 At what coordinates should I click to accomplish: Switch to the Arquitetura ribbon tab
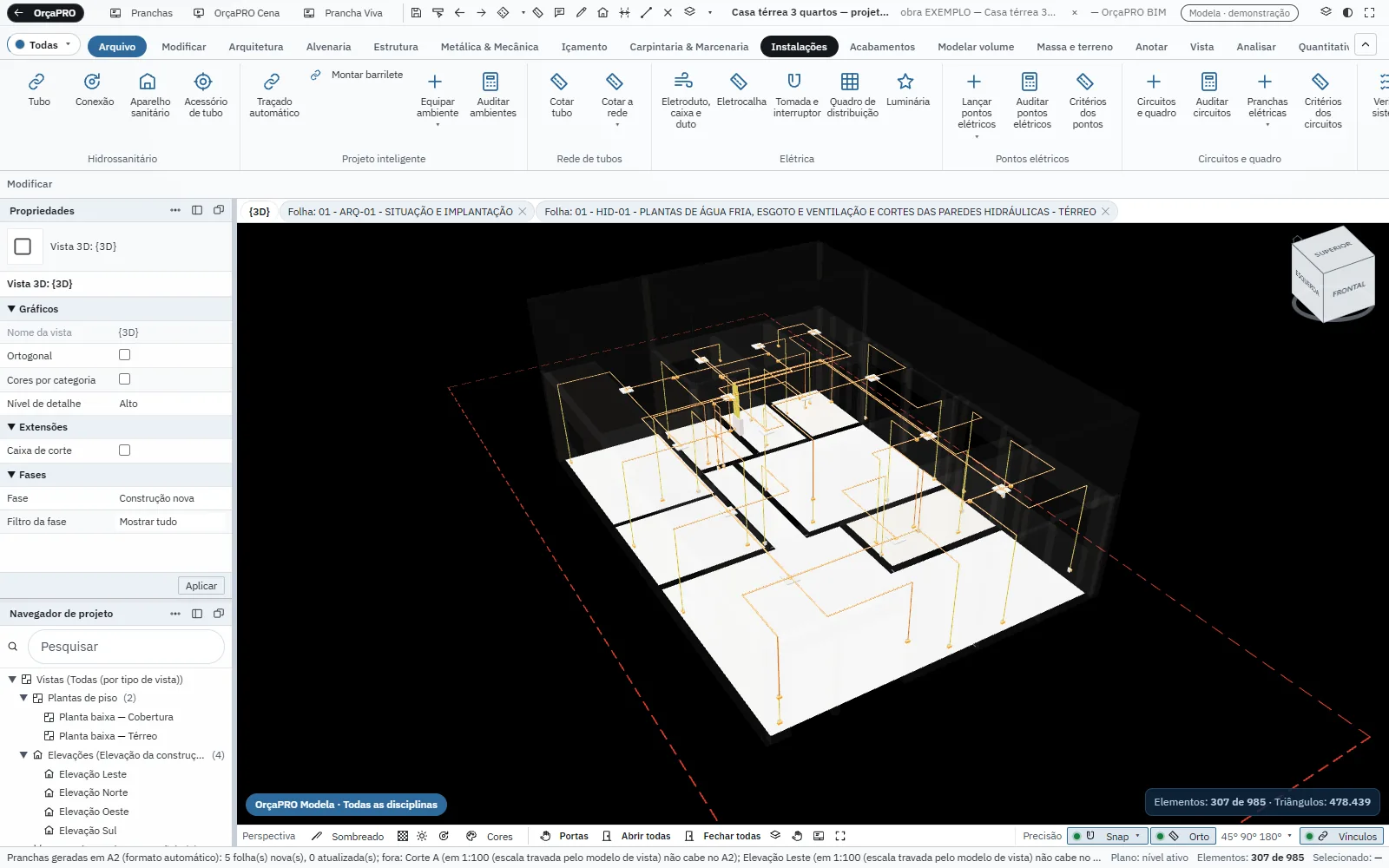[x=255, y=47]
